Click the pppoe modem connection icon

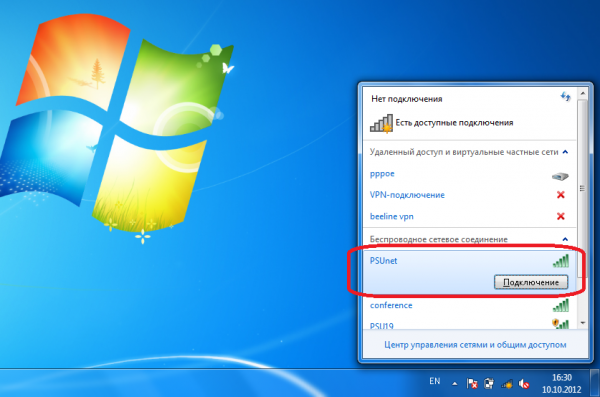coord(560,176)
